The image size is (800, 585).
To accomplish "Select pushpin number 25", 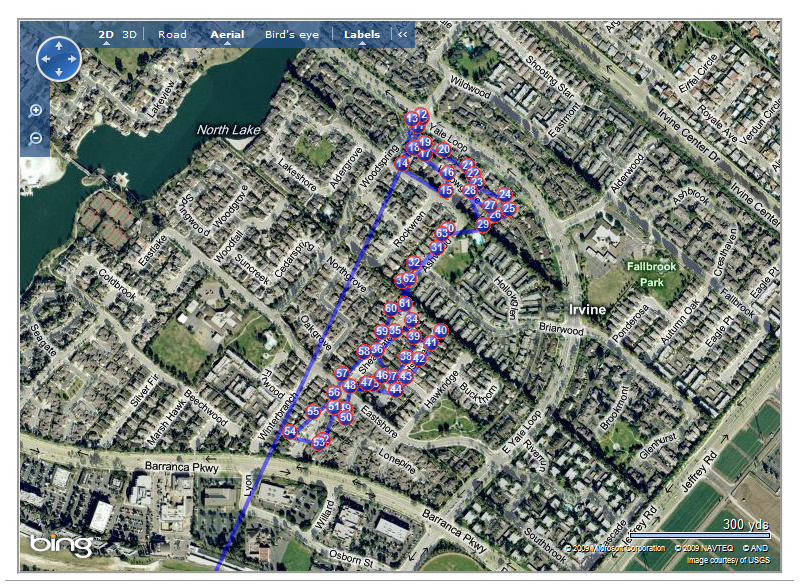I will point(509,208).
